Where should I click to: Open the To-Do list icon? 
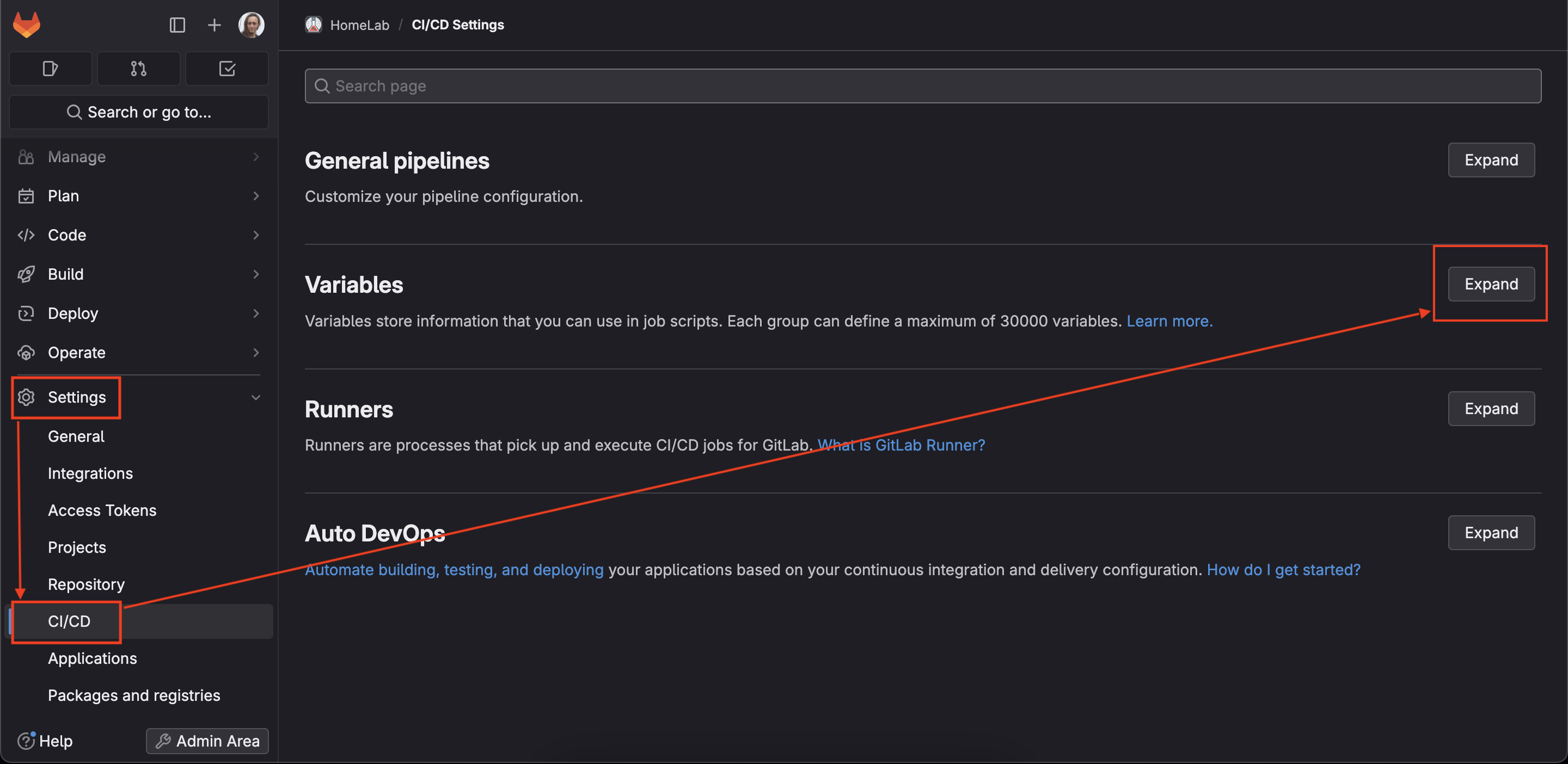(x=227, y=69)
